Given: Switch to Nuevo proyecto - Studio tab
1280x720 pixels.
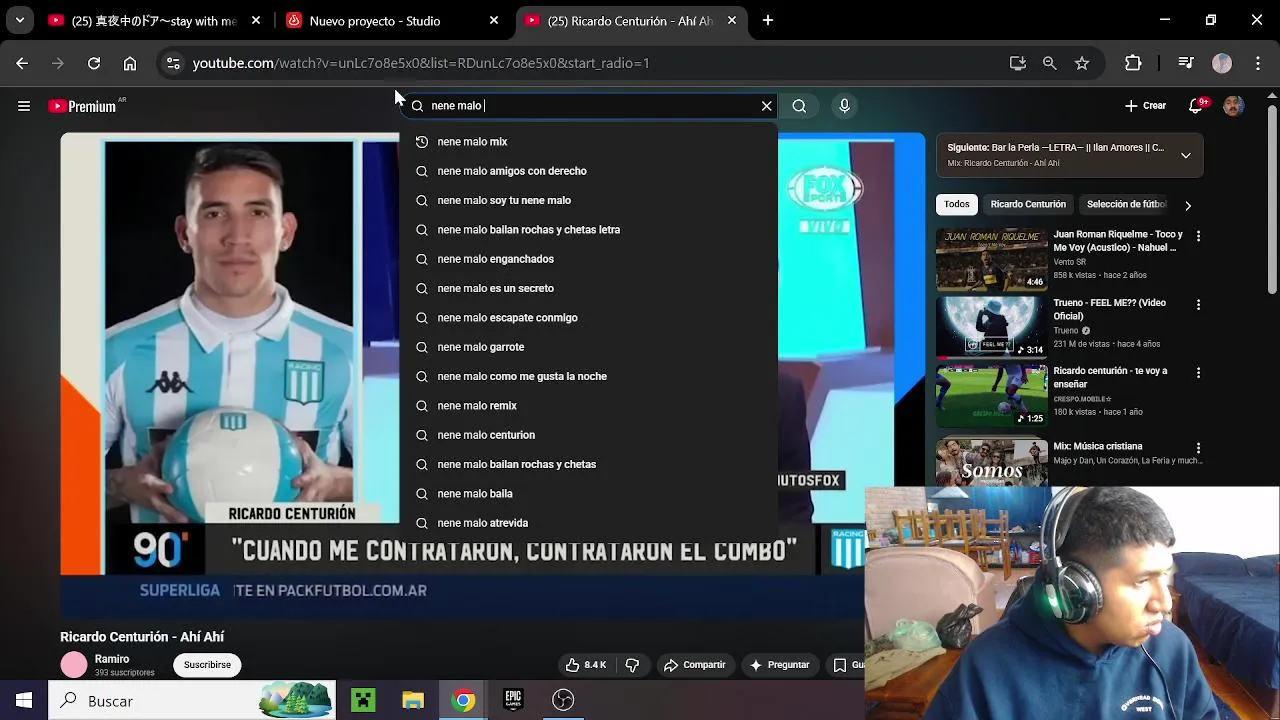Looking at the screenshot, I should (x=392, y=20).
